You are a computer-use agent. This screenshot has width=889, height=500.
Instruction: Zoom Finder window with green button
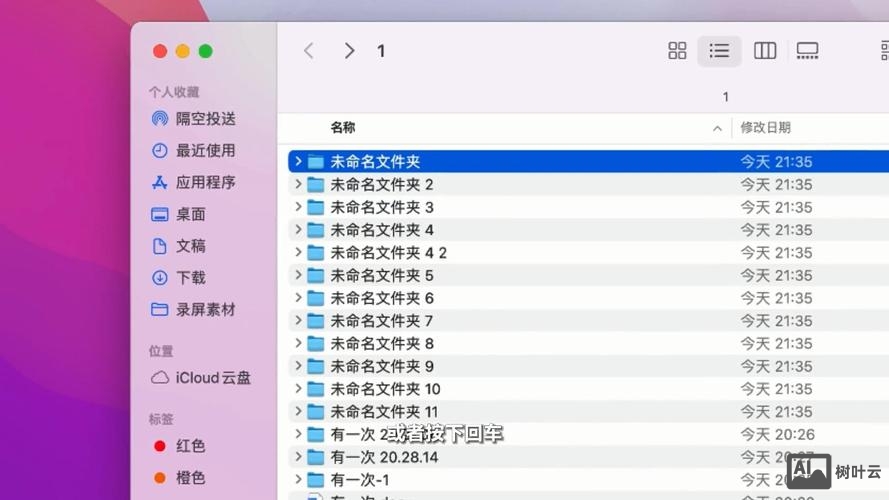pyautogui.click(x=206, y=52)
